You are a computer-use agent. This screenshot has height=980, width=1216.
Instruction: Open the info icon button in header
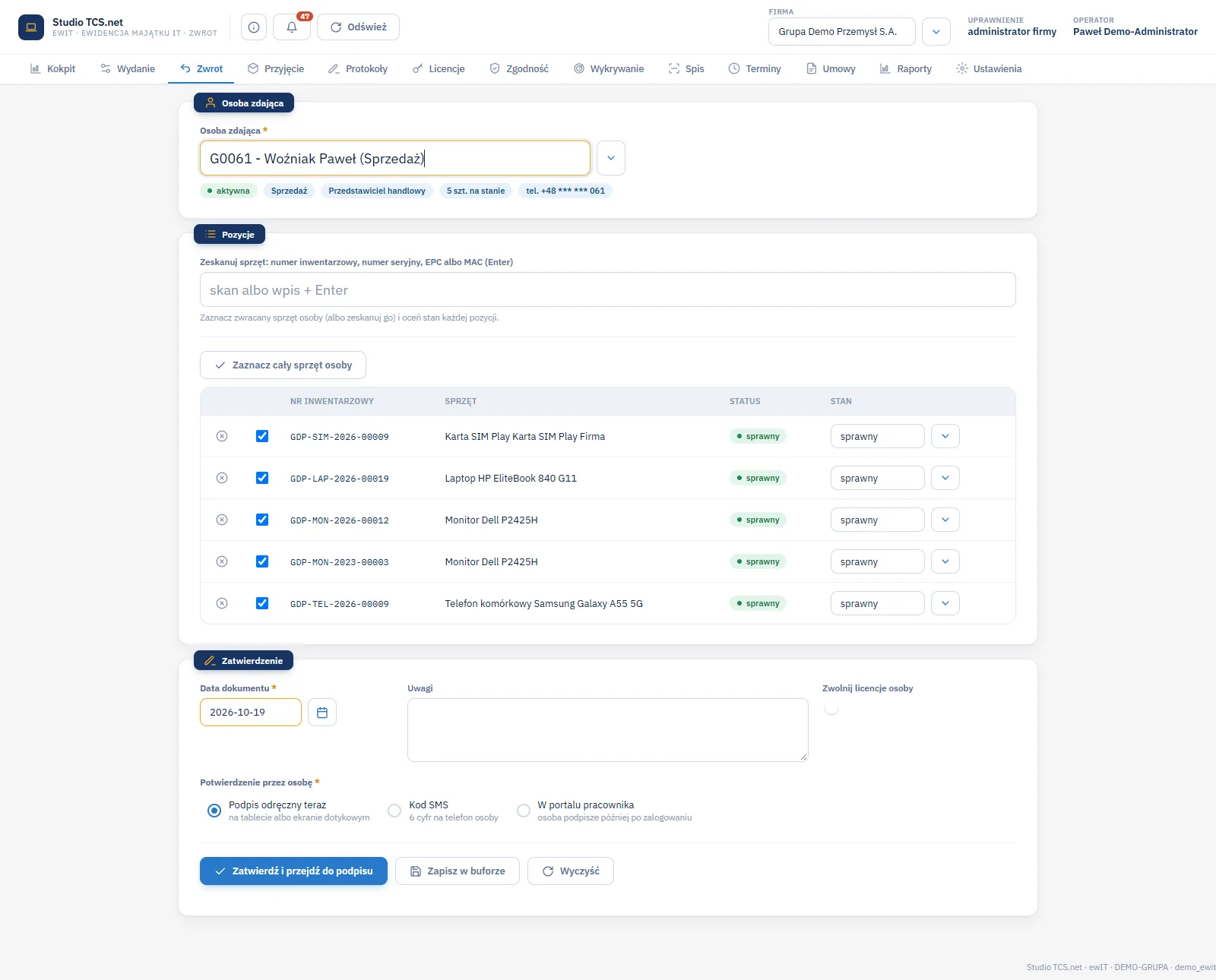point(254,27)
